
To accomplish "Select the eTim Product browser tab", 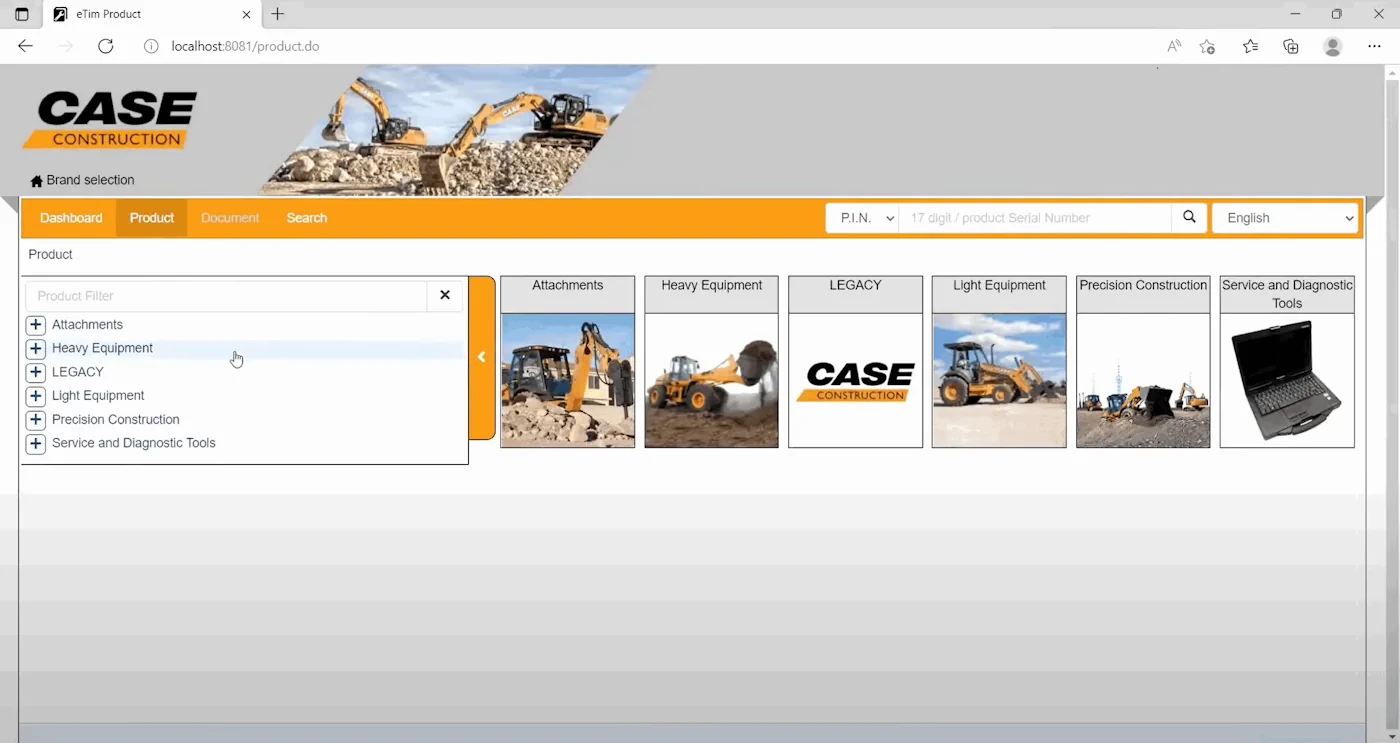I will [152, 14].
